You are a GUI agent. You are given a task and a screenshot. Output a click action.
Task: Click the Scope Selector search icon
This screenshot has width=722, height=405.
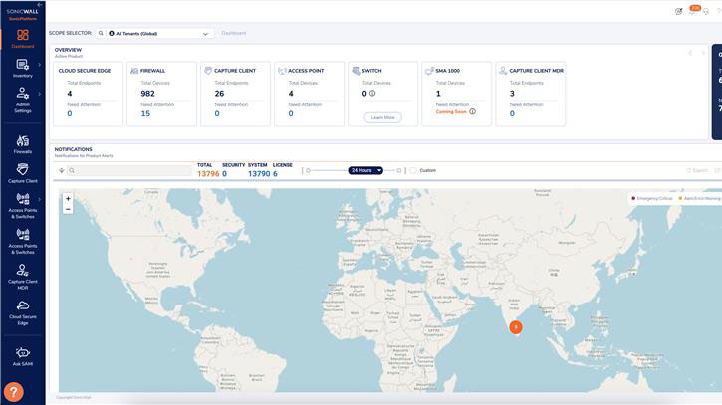click(101, 33)
